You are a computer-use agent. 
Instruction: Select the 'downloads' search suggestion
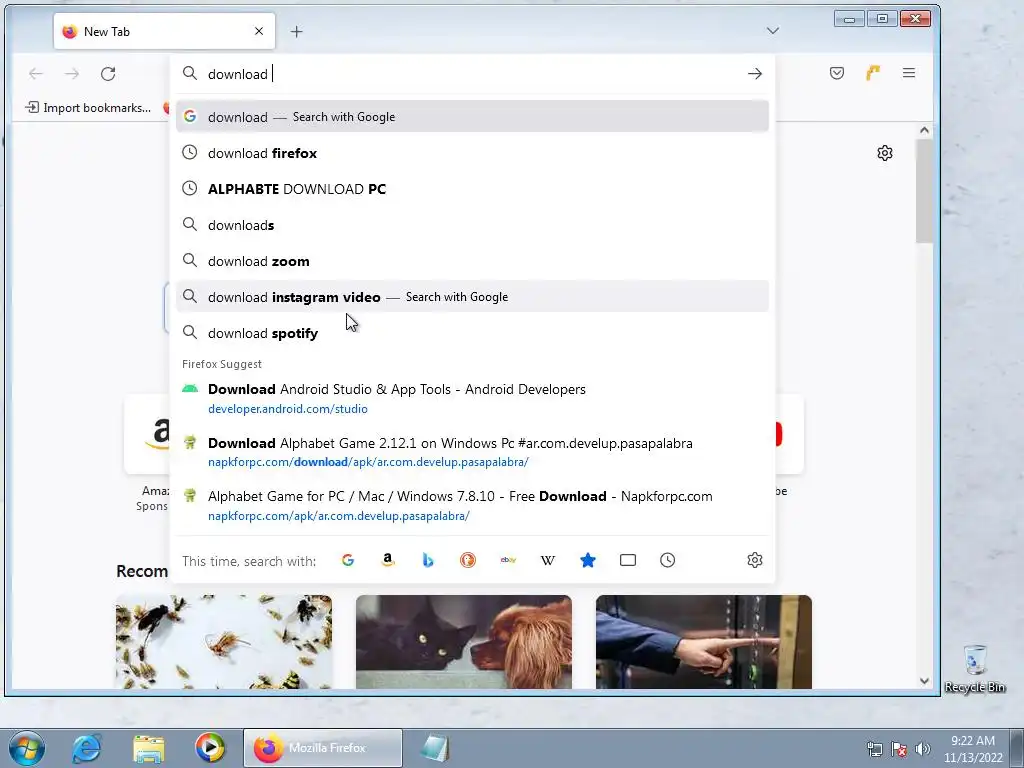(472, 225)
